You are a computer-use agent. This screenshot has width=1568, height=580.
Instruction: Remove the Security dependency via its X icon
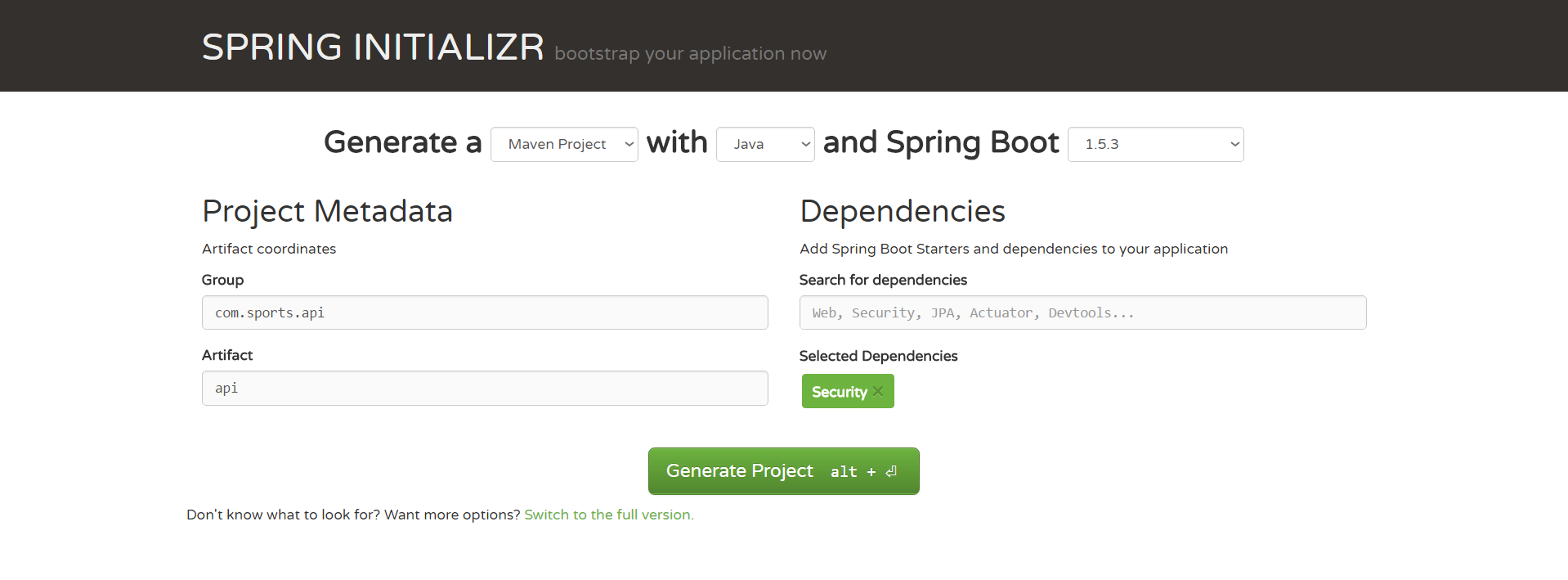(x=877, y=391)
